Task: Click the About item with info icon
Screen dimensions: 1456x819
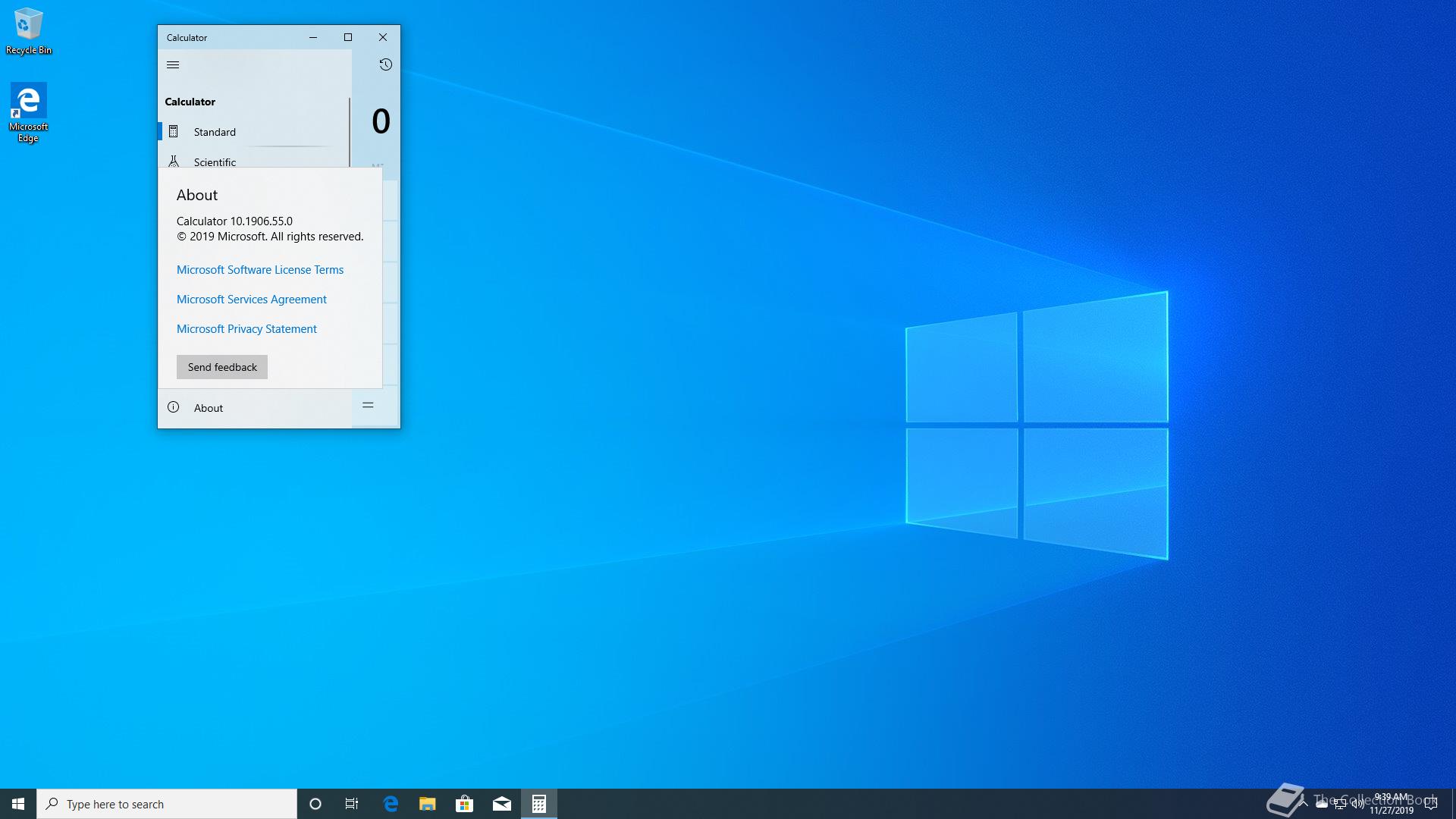Action: coord(208,408)
